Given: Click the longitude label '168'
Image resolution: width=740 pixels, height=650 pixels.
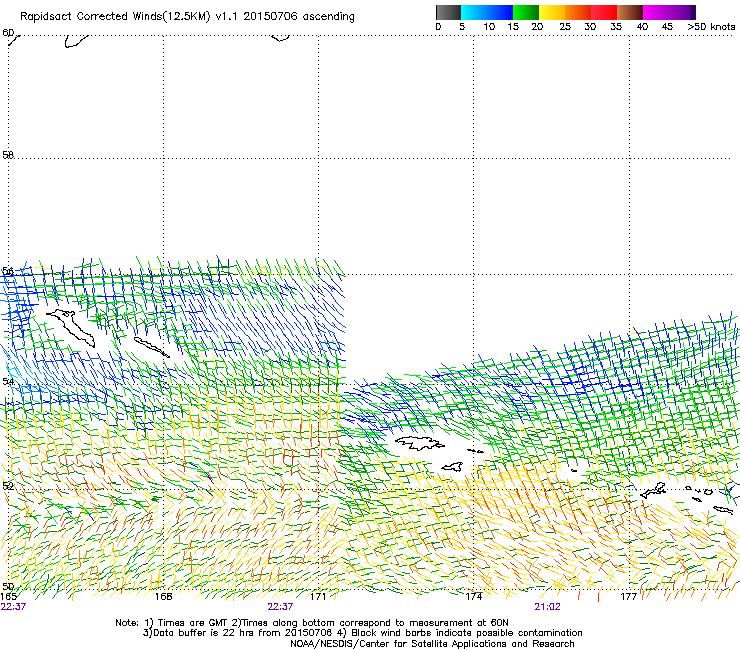Looking at the screenshot, I should point(163,596).
